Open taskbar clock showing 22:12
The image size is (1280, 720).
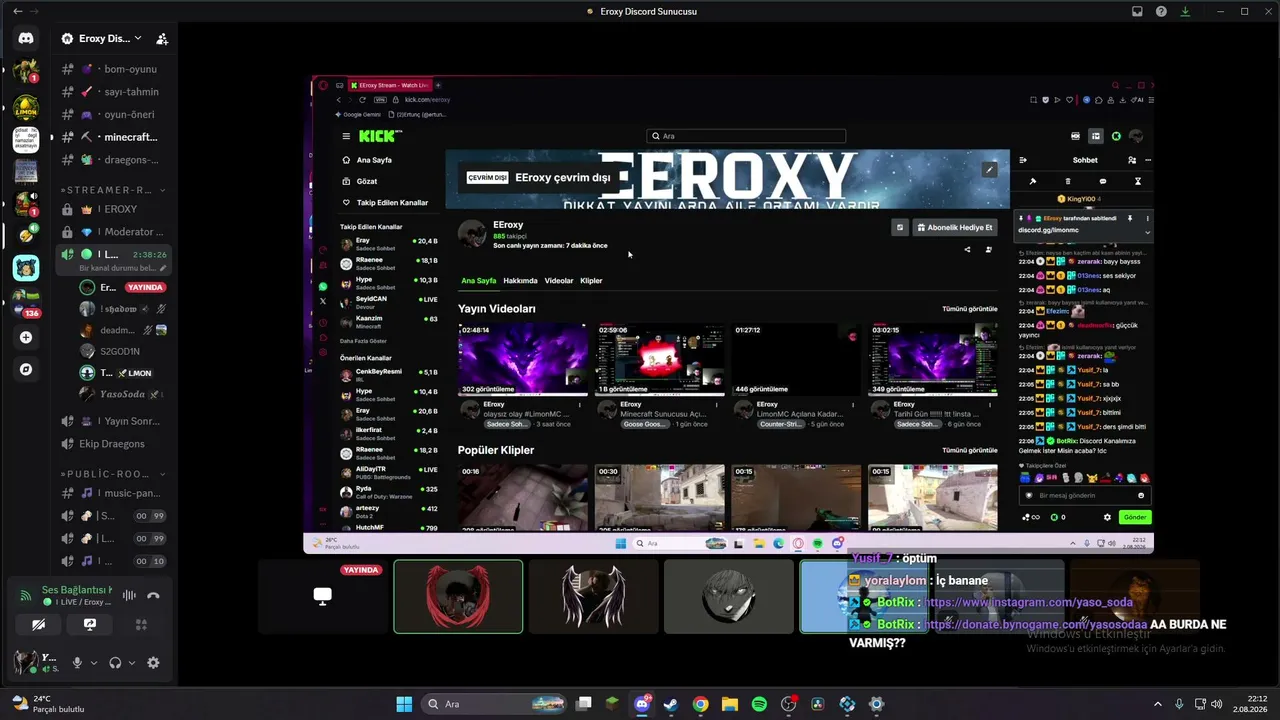pyautogui.click(x=1250, y=704)
